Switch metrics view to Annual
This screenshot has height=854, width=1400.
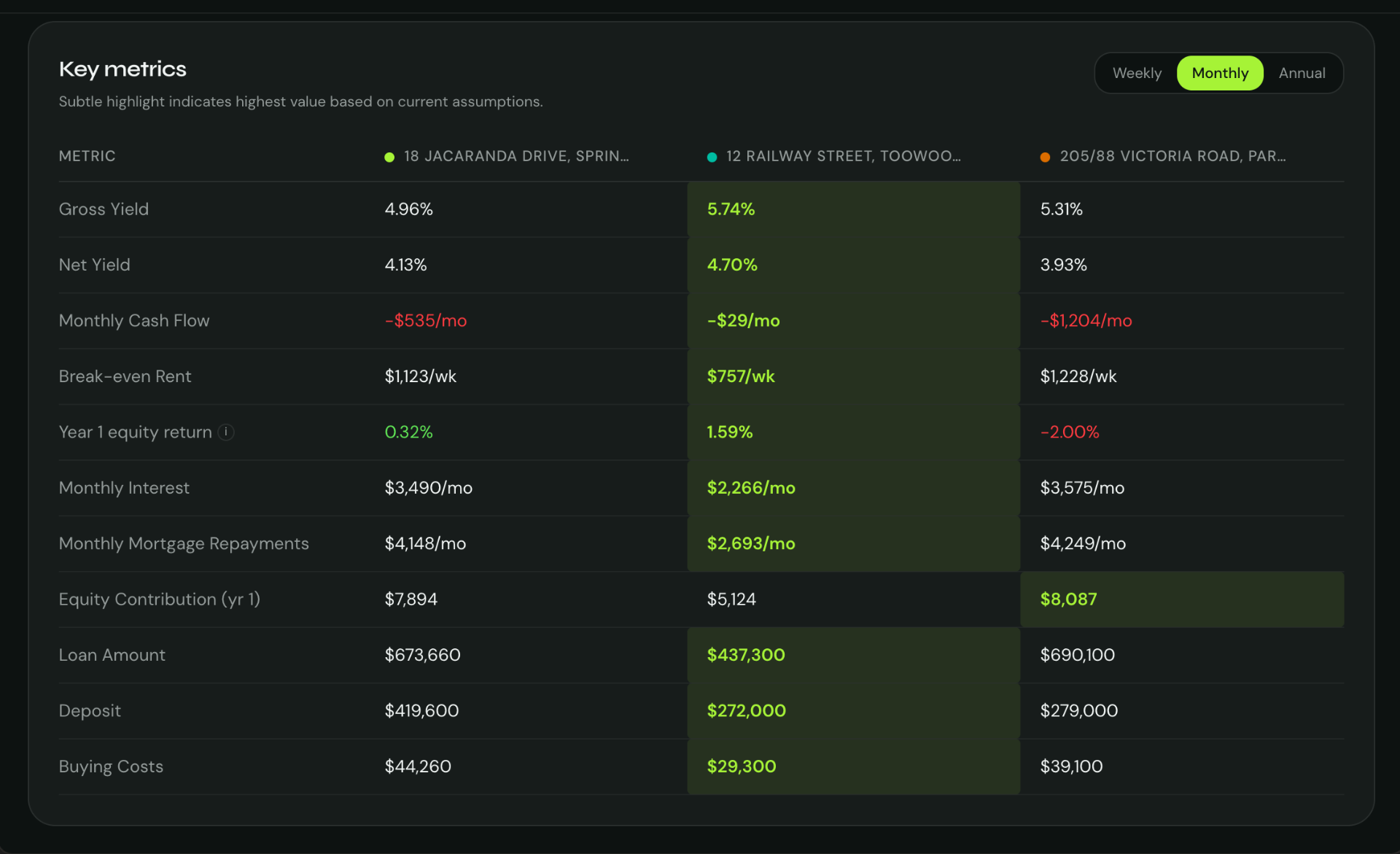coord(1302,73)
